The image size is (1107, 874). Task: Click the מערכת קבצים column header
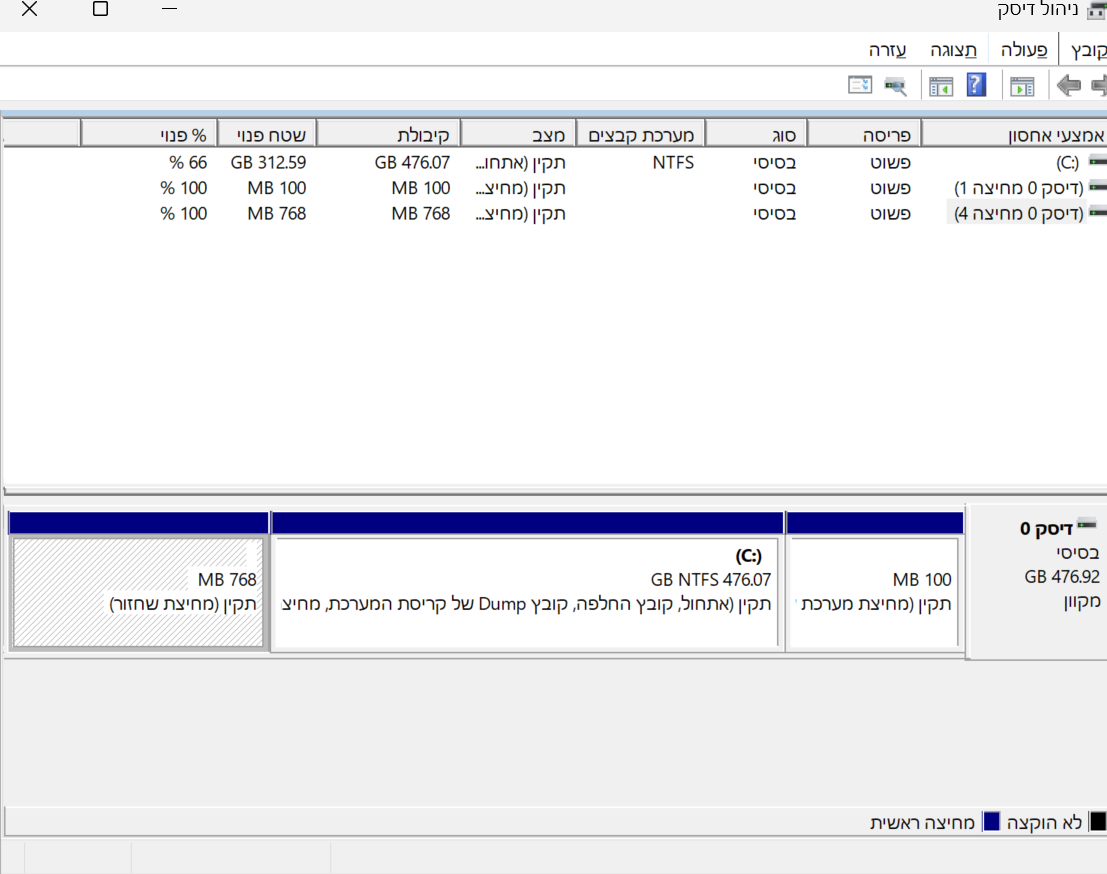pyautogui.click(x=641, y=134)
